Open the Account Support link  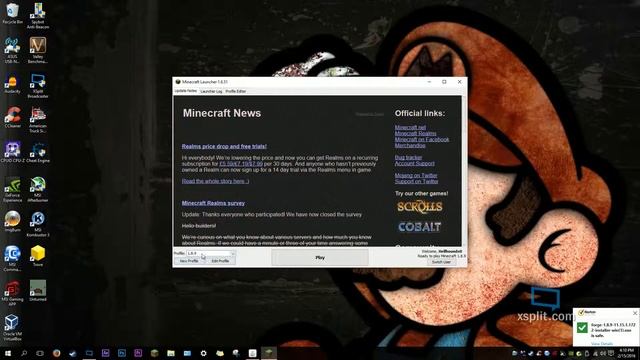414,163
